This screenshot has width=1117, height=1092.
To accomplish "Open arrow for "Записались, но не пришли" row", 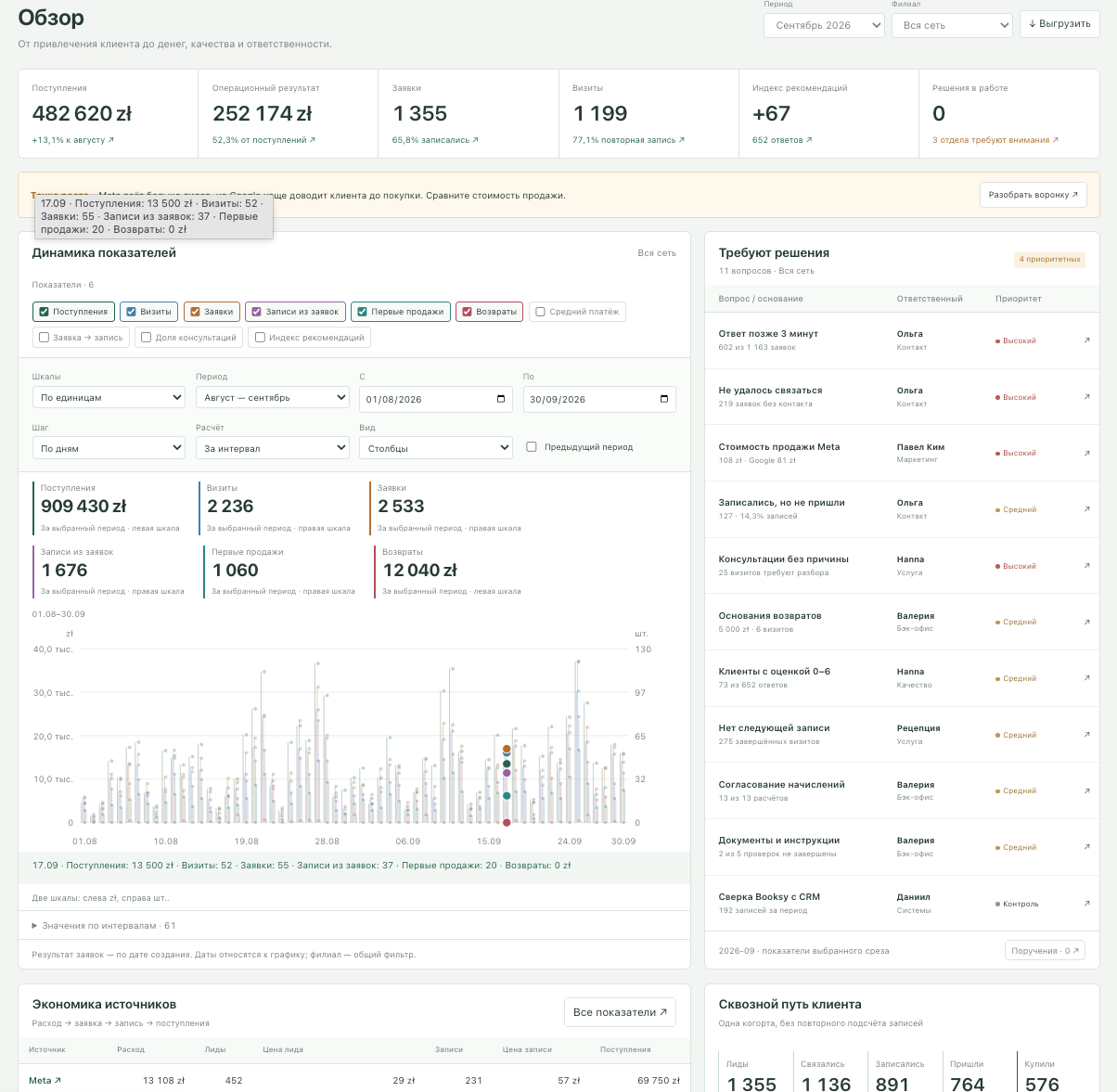I will click(1087, 509).
